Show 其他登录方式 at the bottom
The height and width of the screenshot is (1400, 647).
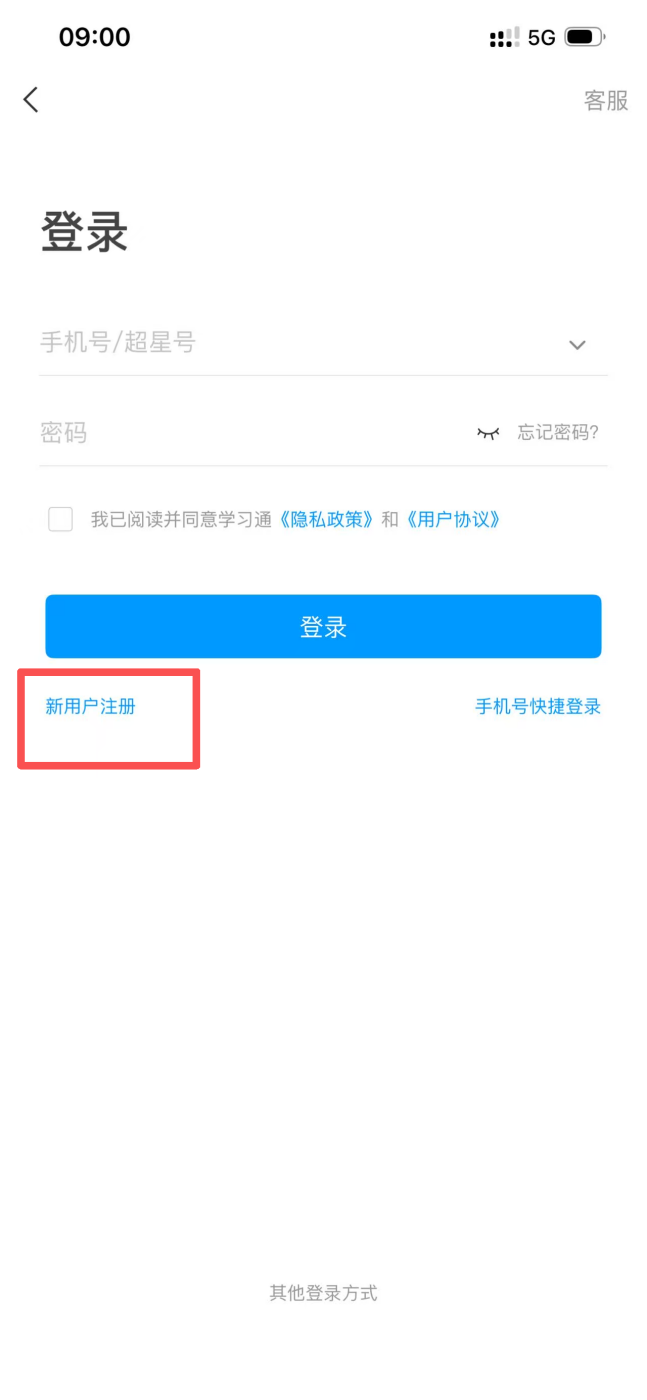click(x=323, y=1293)
